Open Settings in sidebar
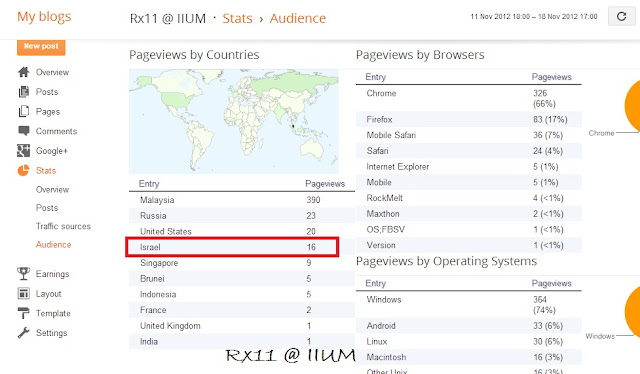 [x=51, y=333]
